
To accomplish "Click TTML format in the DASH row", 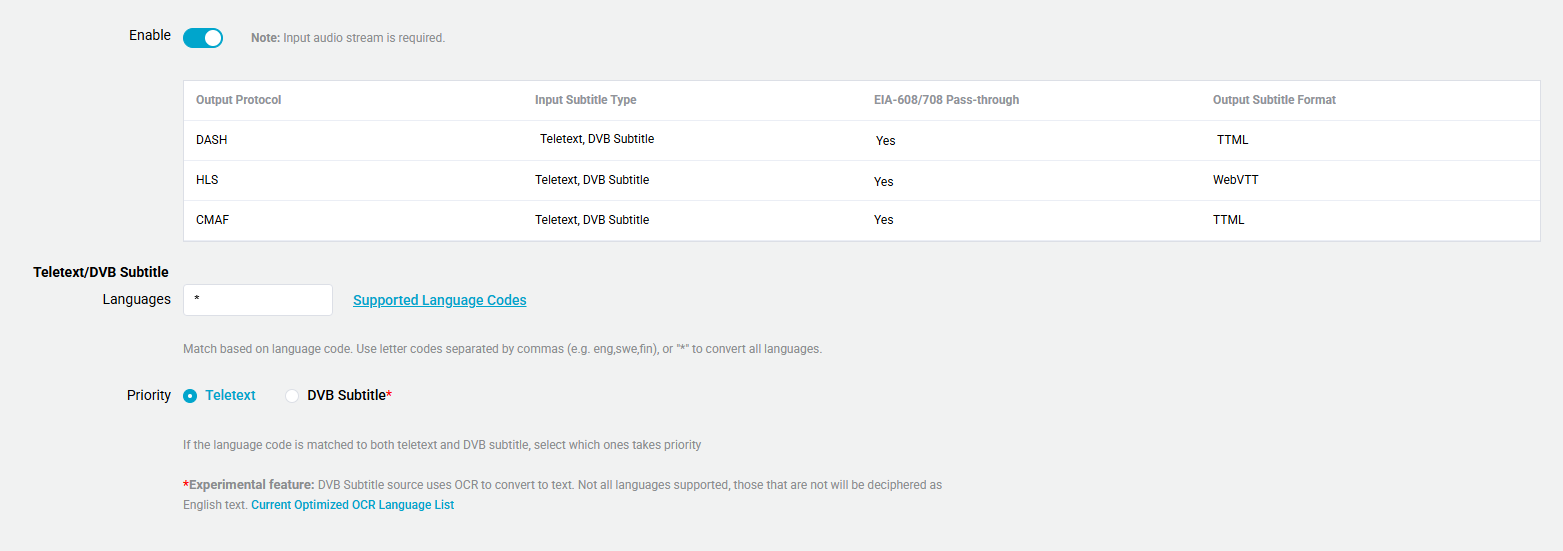I will (x=1232, y=140).
